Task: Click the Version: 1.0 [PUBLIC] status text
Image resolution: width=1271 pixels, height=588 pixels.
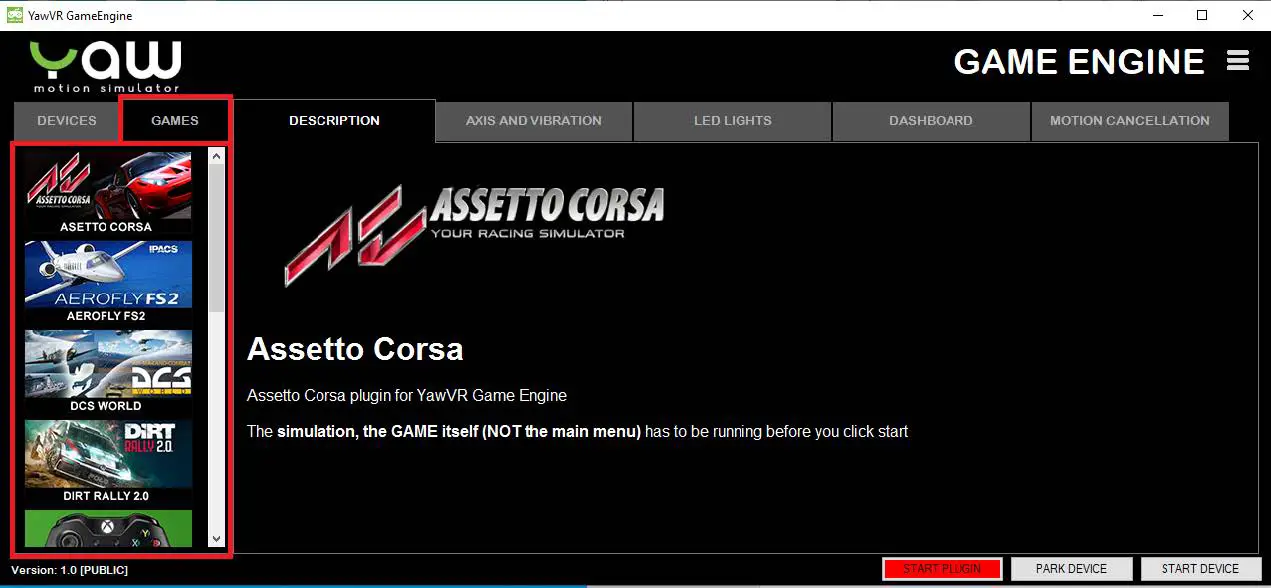Action: click(69, 570)
